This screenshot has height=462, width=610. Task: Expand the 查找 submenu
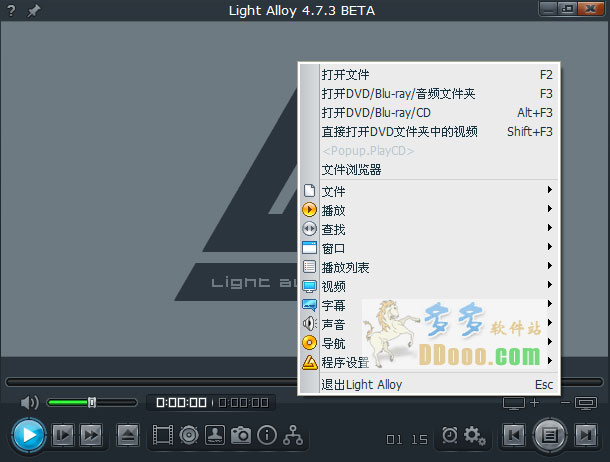tap(429, 229)
